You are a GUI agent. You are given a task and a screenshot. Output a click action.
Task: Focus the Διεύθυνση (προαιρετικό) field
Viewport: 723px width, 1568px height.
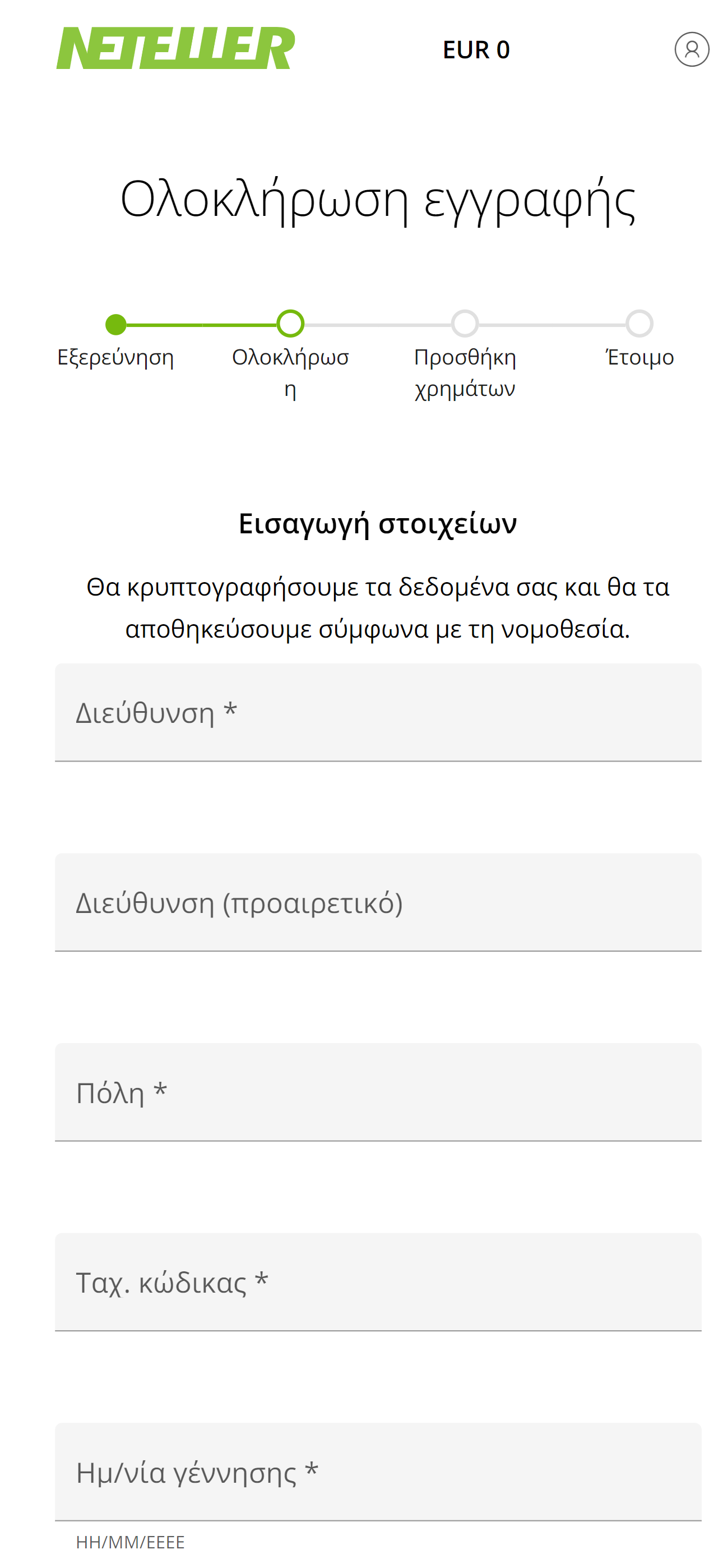tap(378, 902)
